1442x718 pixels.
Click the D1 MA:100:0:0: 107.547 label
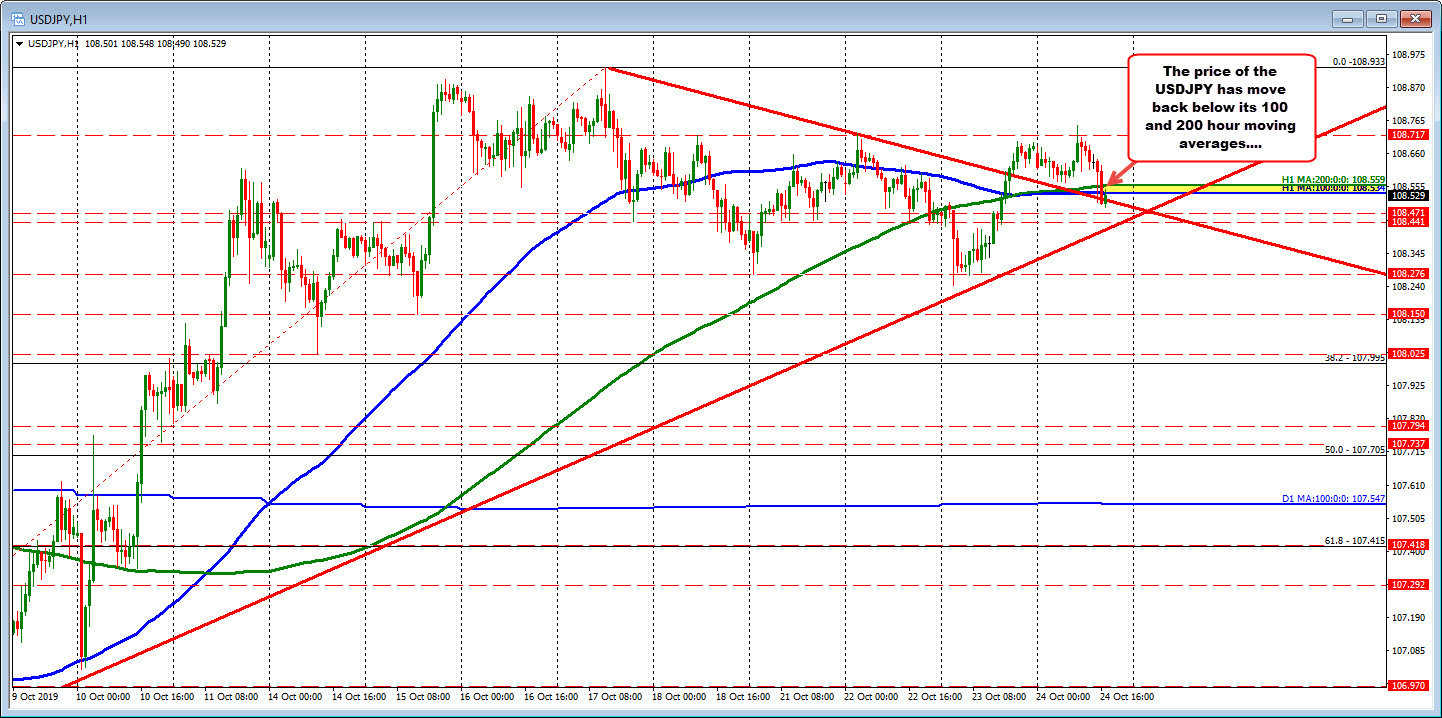coord(1334,498)
